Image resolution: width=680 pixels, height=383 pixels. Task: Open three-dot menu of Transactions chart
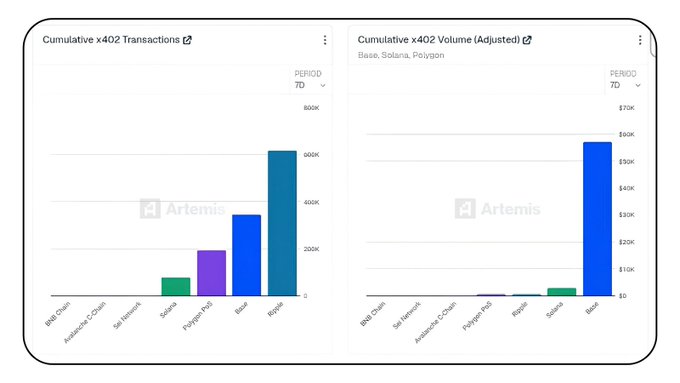(325, 40)
